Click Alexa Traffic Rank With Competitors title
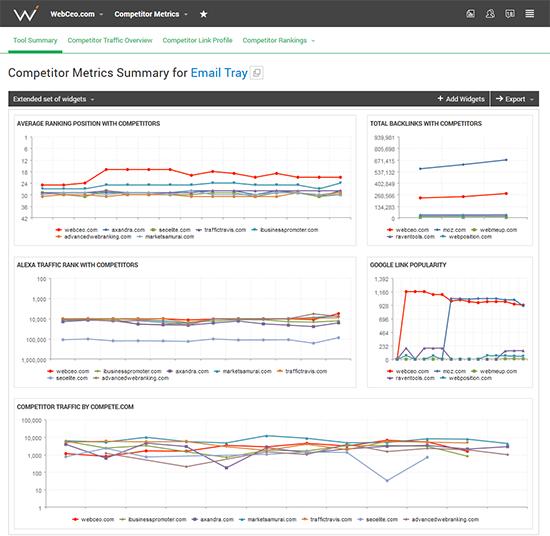Image resolution: width=550 pixels, height=536 pixels. [x=78, y=265]
